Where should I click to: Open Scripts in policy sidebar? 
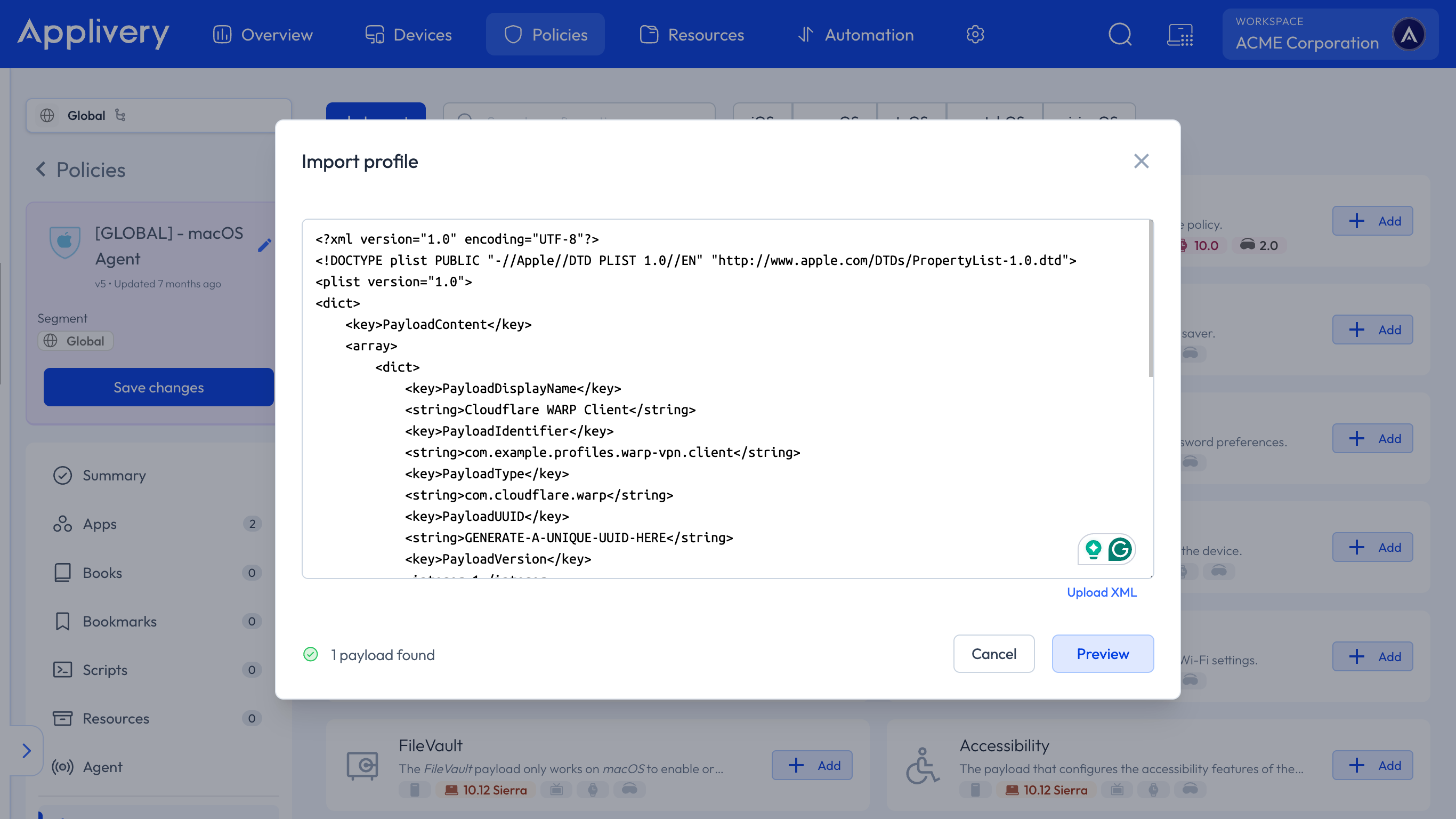pos(158,670)
